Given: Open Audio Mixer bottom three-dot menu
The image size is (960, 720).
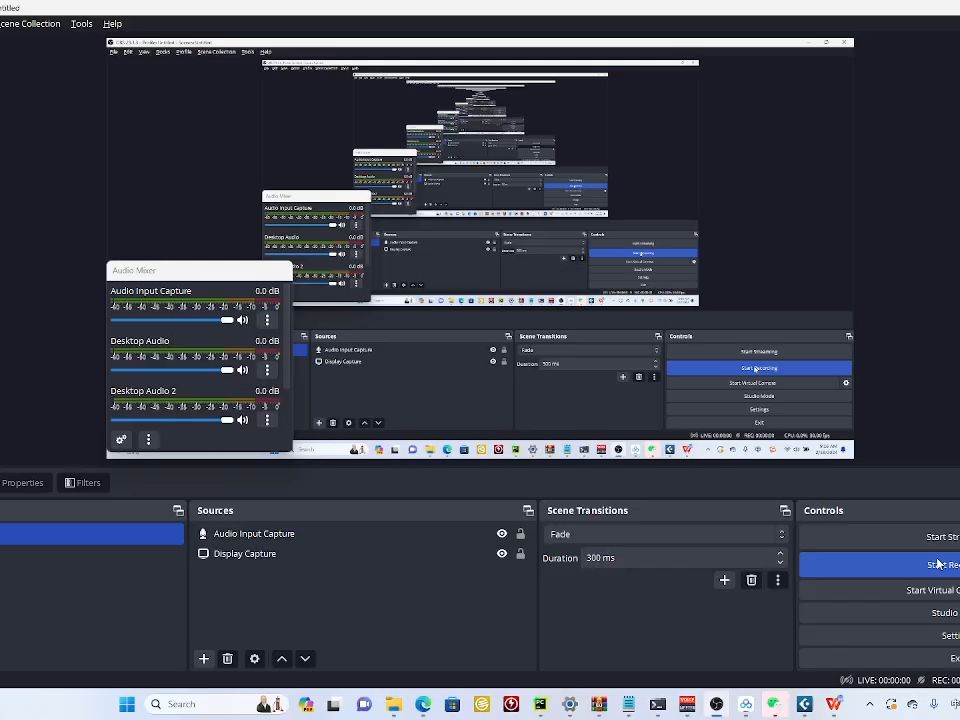Looking at the screenshot, I should pos(148,440).
